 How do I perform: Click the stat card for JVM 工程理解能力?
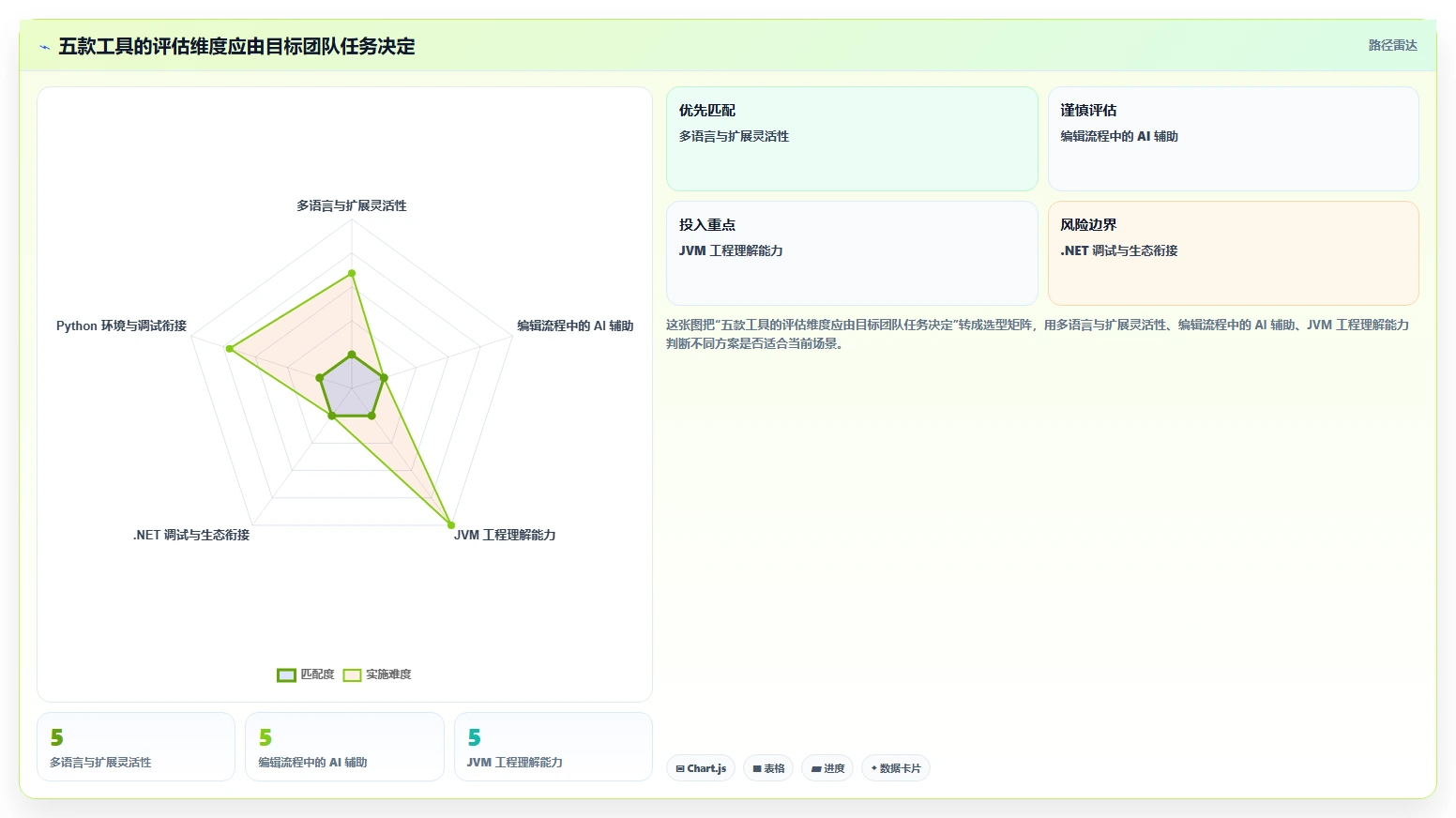tap(554, 747)
